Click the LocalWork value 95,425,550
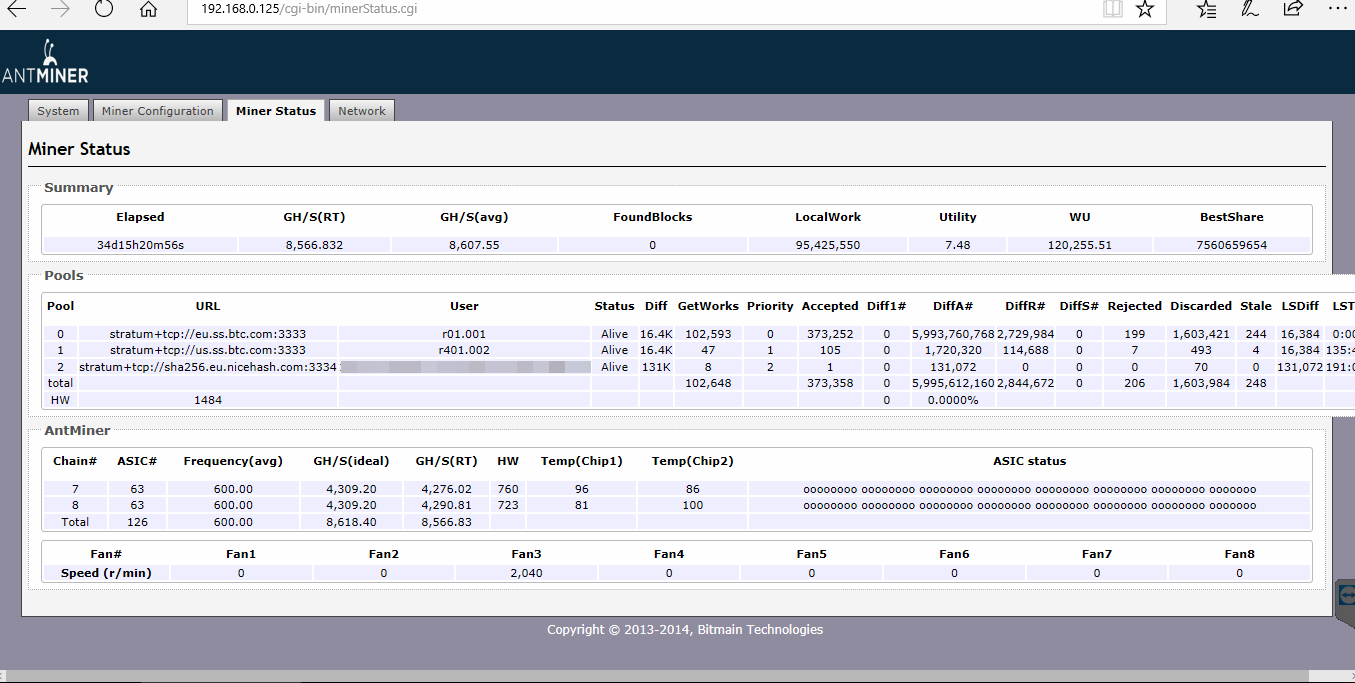Screen dimensions: 1355x683 [828, 245]
